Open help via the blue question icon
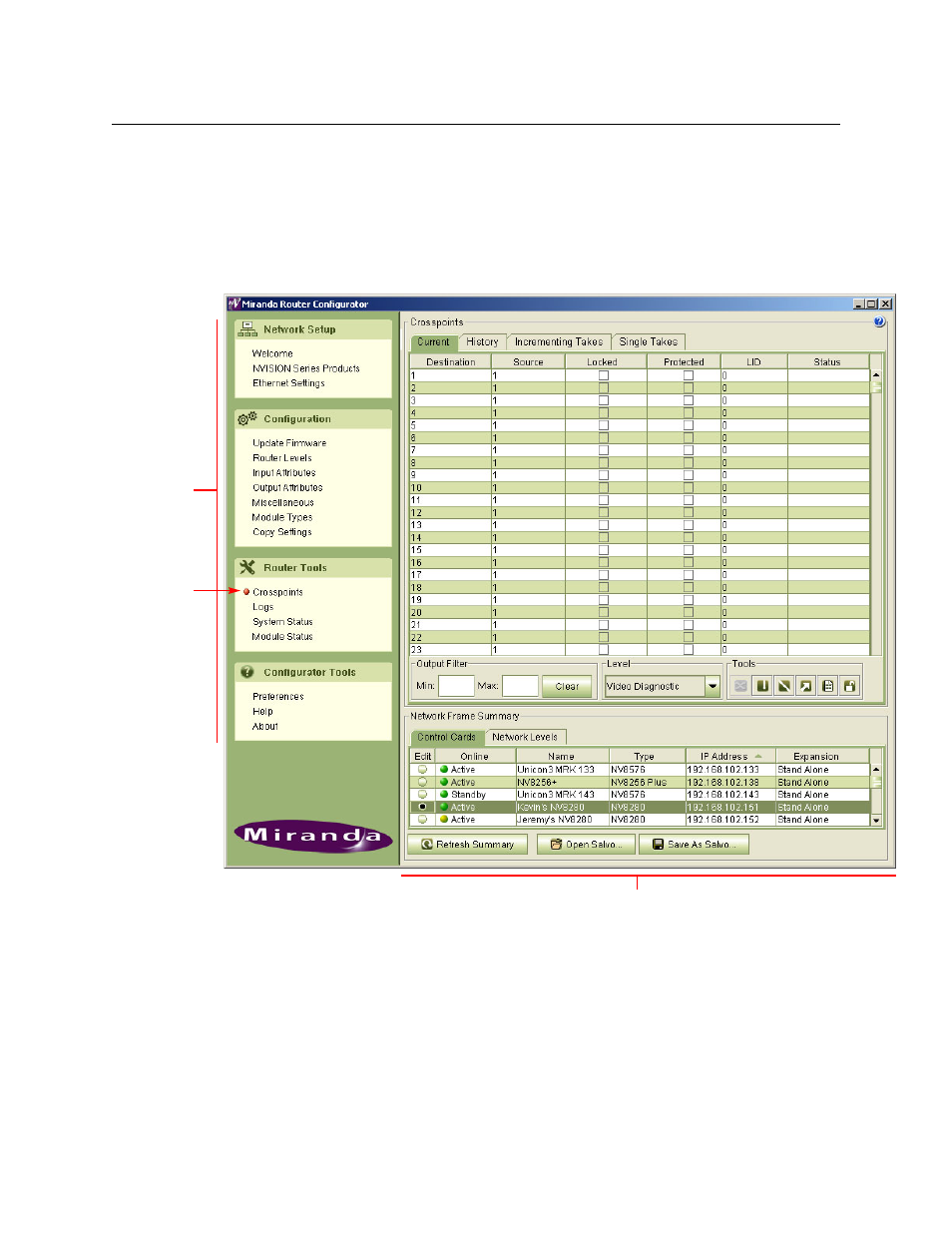This screenshot has width=952, height=1233. click(x=879, y=321)
